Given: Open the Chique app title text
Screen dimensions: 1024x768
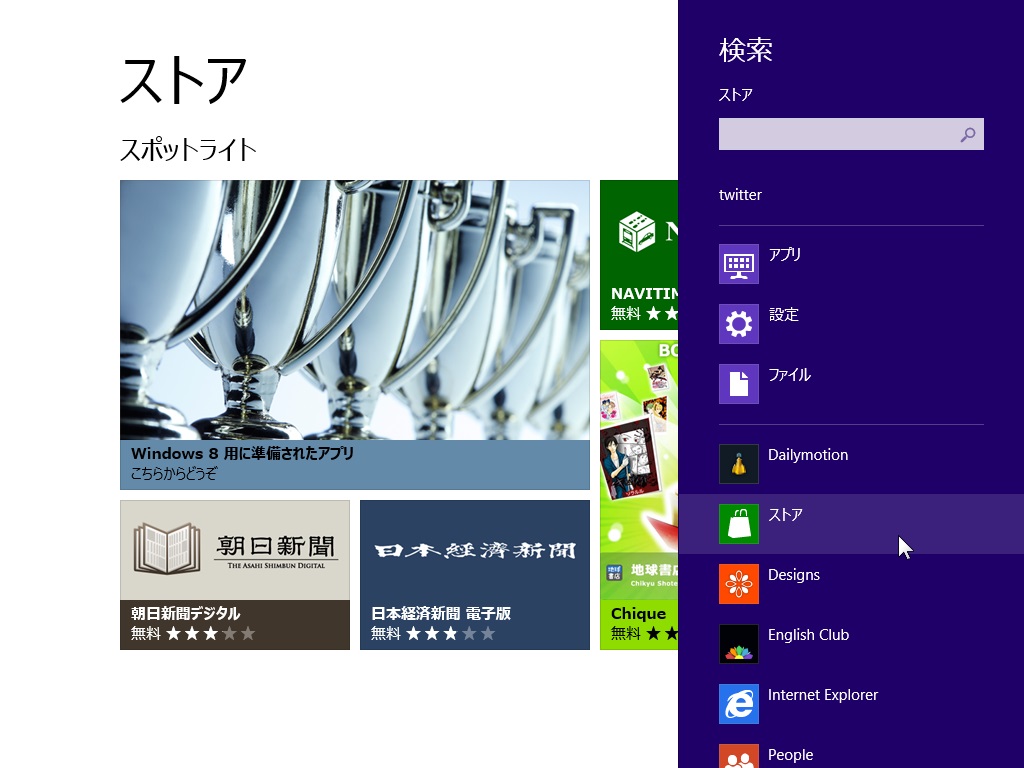Looking at the screenshot, I should pyautogui.click(x=639, y=614).
